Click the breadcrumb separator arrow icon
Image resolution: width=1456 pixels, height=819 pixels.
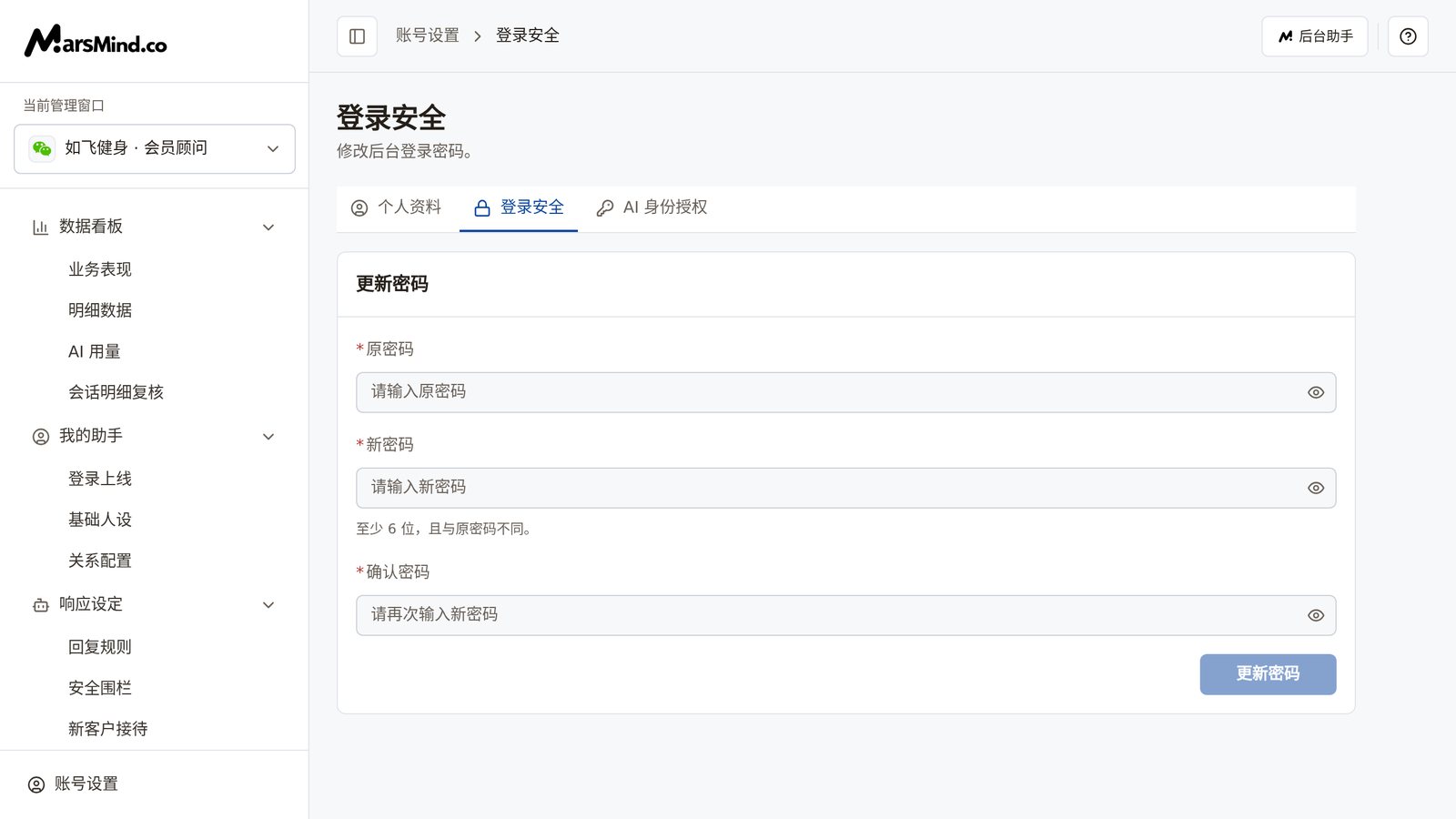tap(478, 36)
